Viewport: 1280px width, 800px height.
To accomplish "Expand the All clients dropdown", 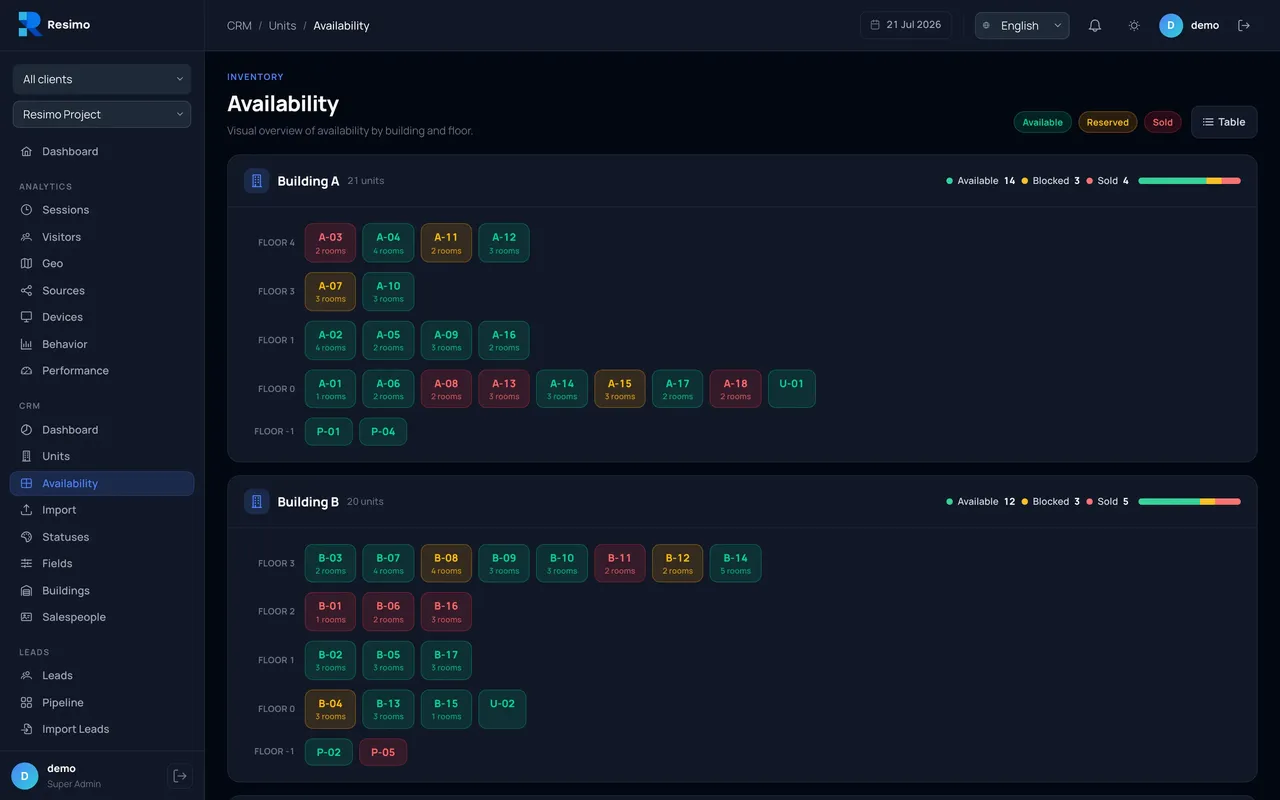I will 102,79.
